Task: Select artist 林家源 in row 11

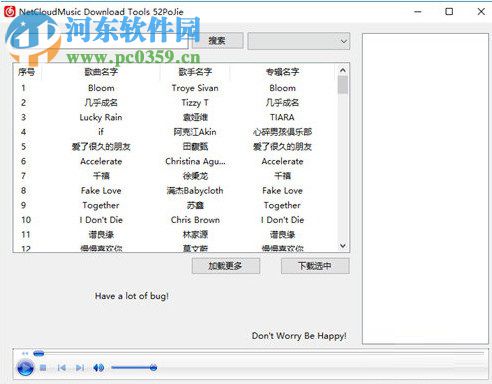Action: coord(195,235)
